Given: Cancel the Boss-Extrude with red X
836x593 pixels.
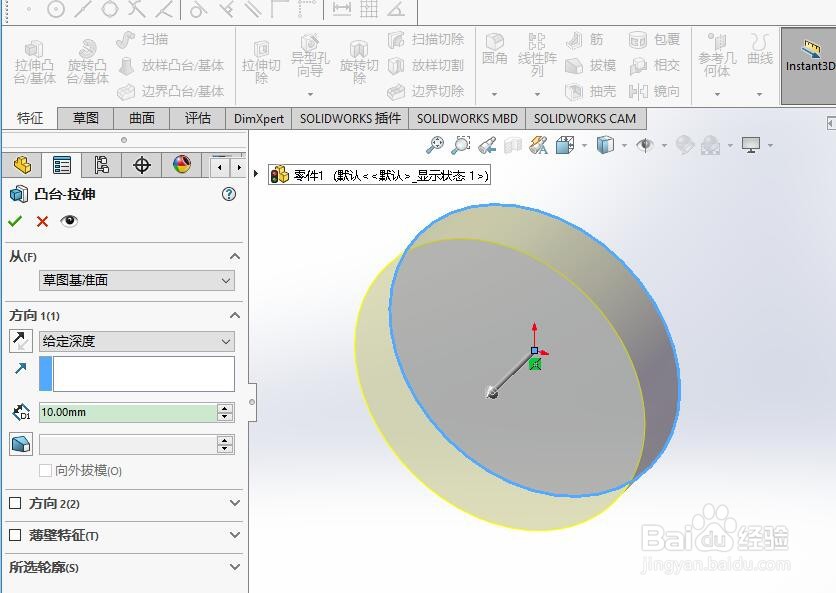Looking at the screenshot, I should [x=42, y=221].
